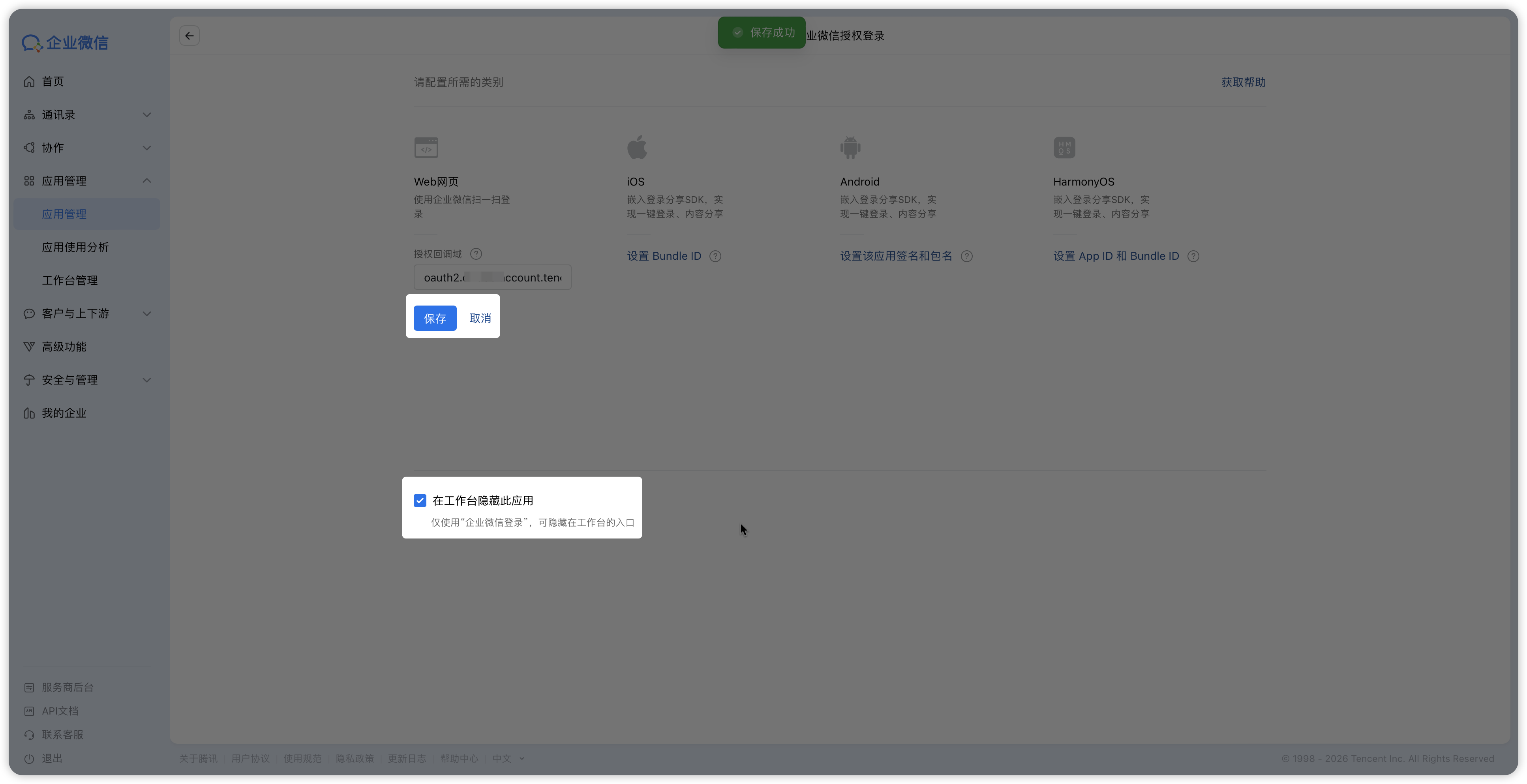Open API文档 link
The image size is (1527, 784).
60,711
